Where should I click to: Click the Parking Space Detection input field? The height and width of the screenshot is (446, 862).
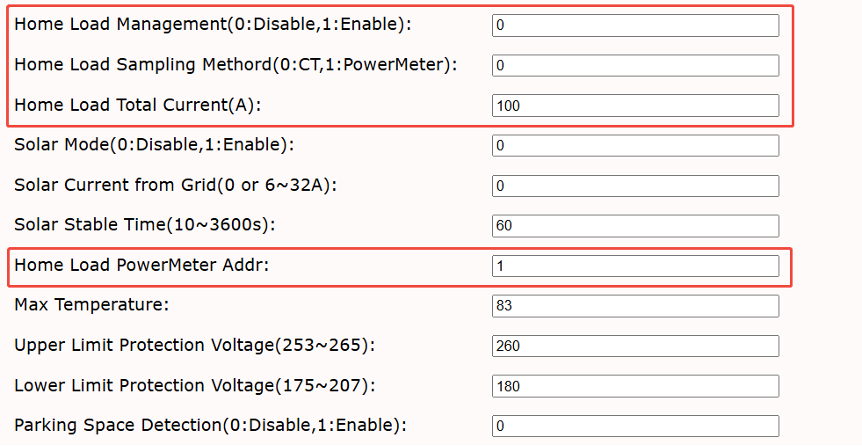click(636, 426)
